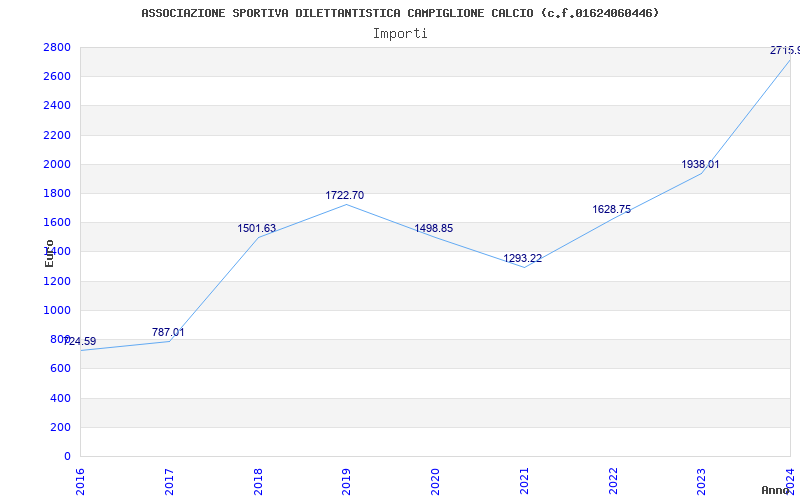Click y-axis tick label 1600
Image resolution: width=800 pixels, height=500 pixels.
point(57,222)
